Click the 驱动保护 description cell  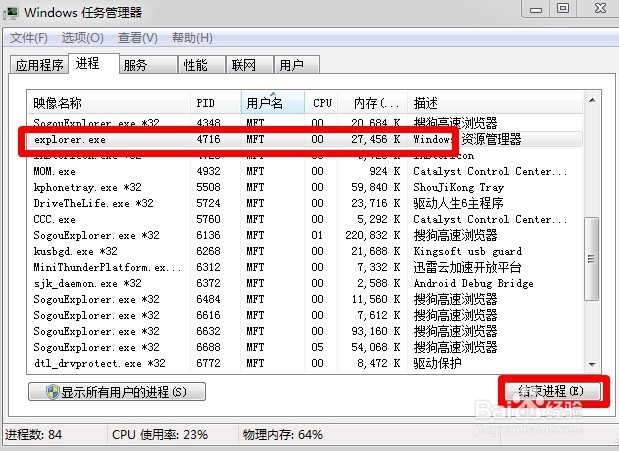click(437, 363)
